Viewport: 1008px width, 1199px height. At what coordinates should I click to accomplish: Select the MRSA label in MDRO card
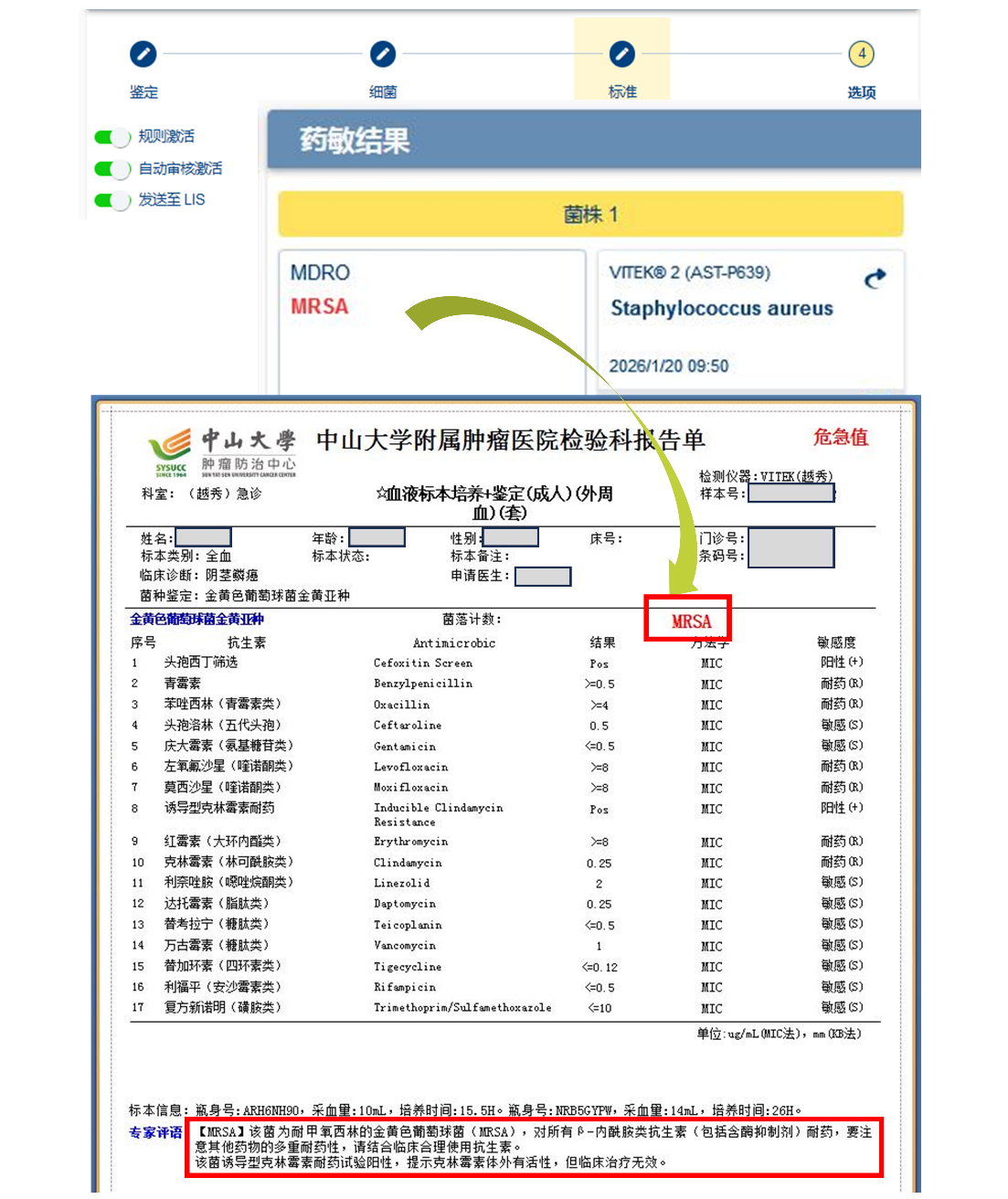pos(319,307)
